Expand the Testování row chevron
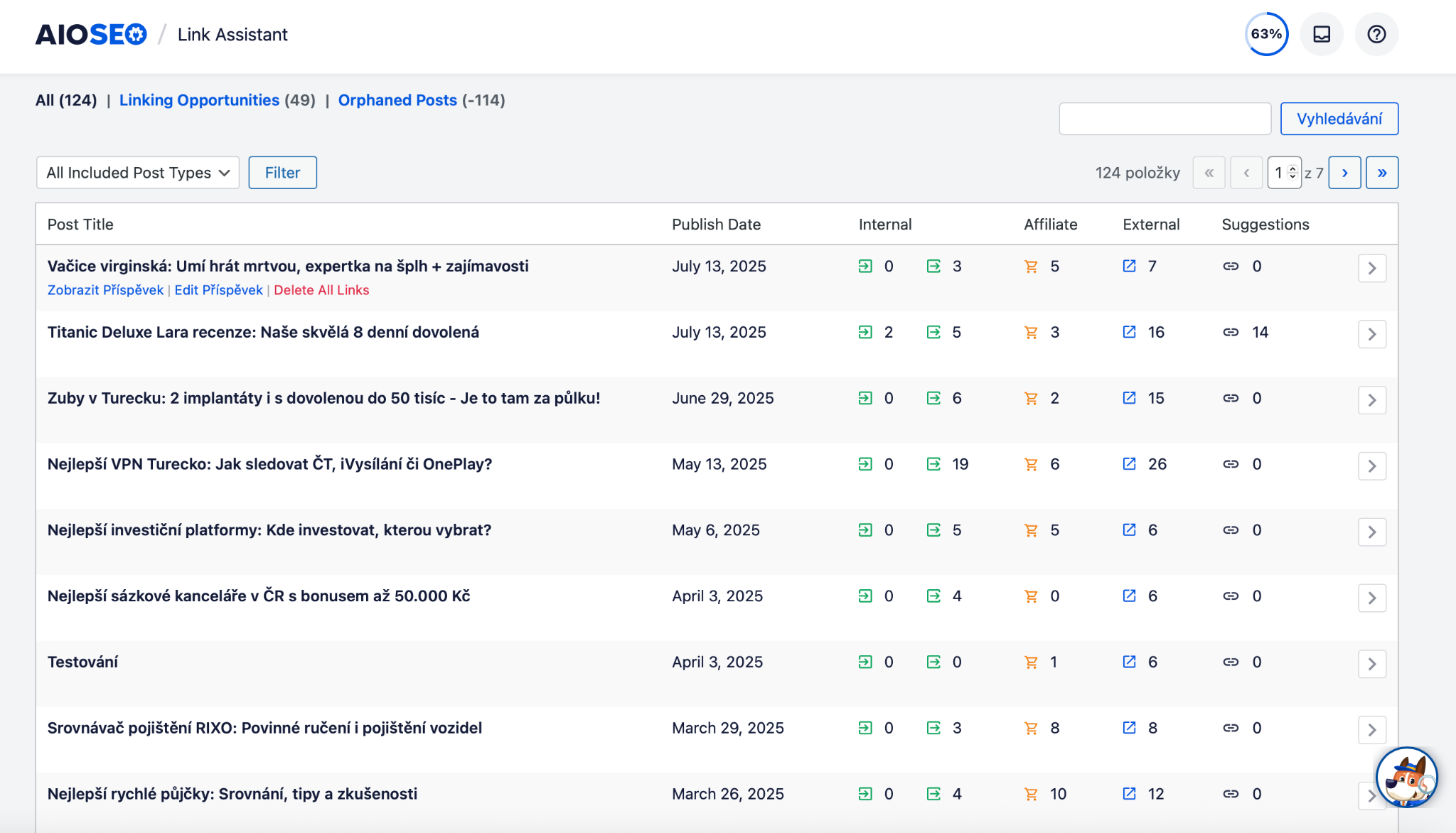 pyautogui.click(x=1372, y=664)
